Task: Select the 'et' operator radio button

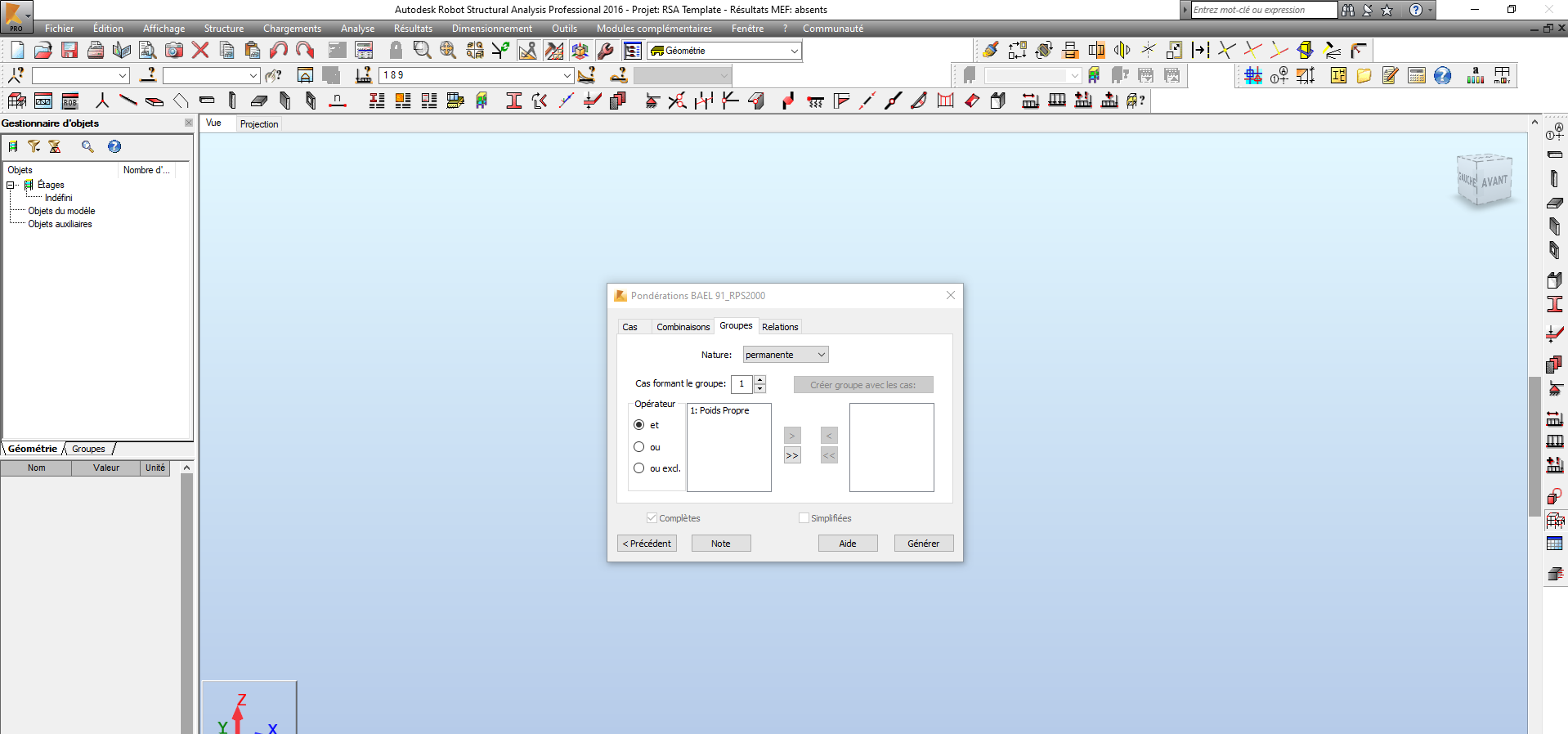Action: coord(639,425)
